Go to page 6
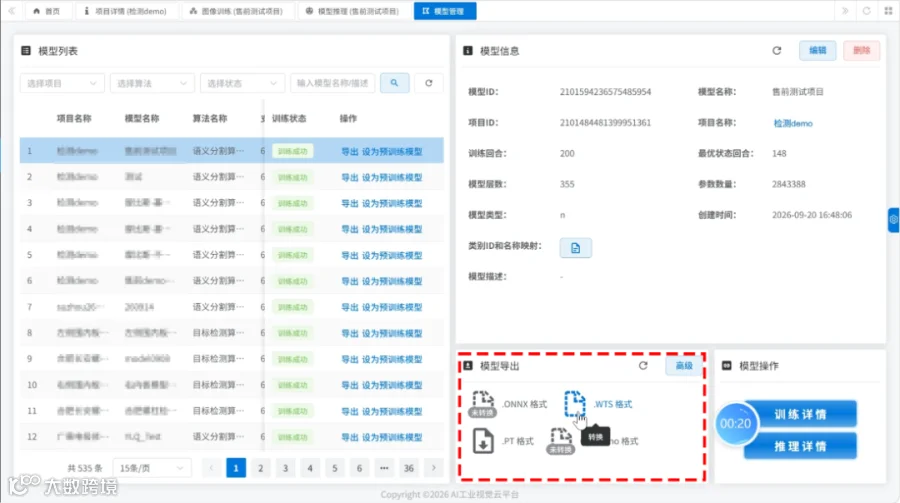This screenshot has height=503, width=900. (359, 468)
